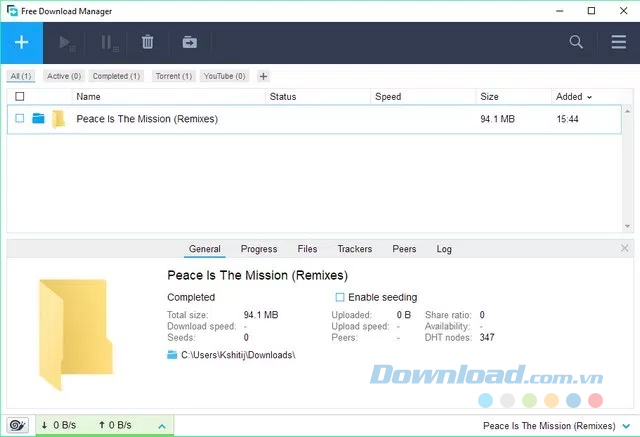
Task: Click the add new download plus button
Action: click(22, 42)
